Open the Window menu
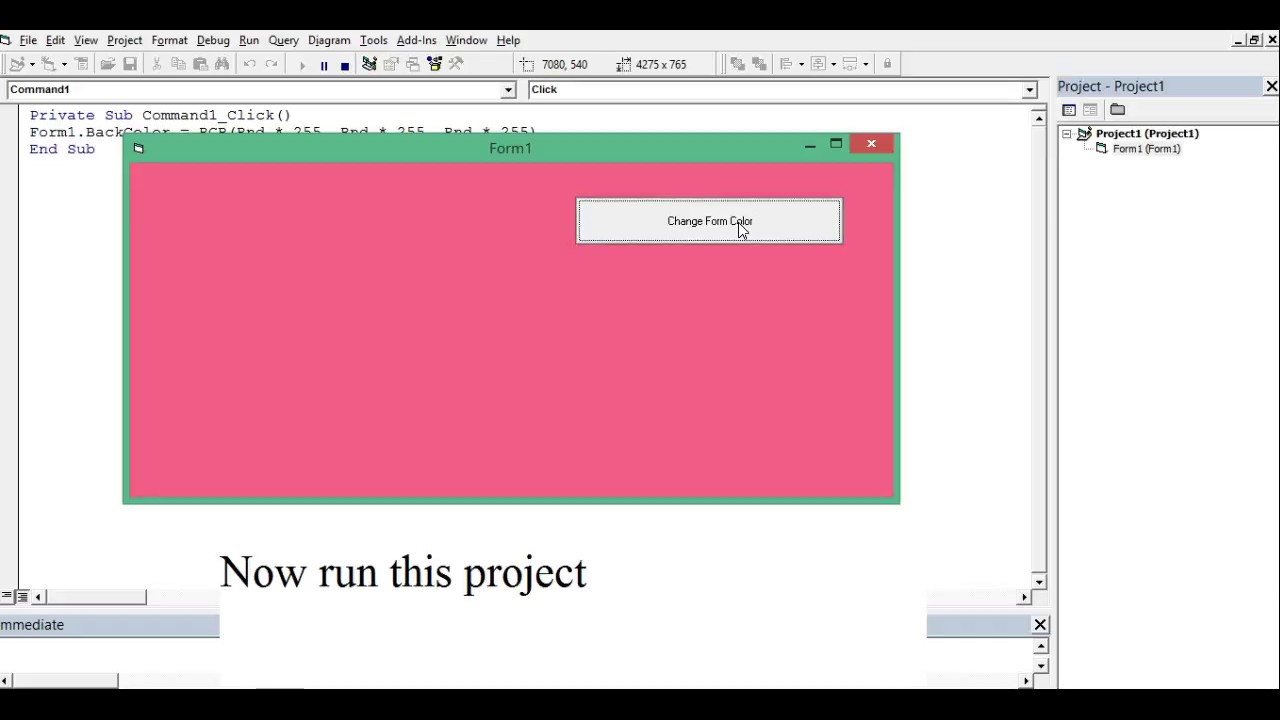This screenshot has width=1280, height=720. 466,40
